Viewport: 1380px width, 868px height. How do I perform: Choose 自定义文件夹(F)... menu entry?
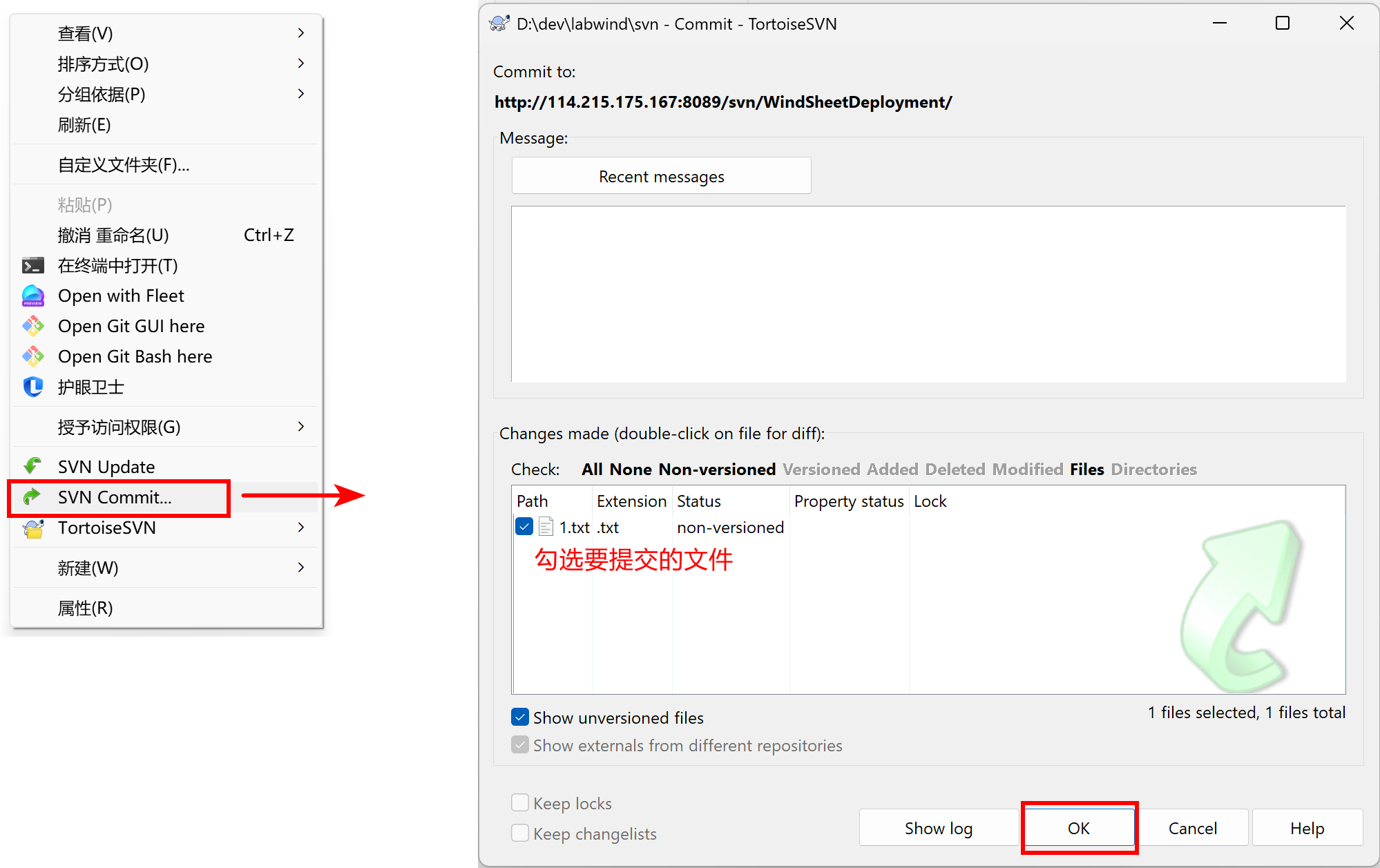166,165
